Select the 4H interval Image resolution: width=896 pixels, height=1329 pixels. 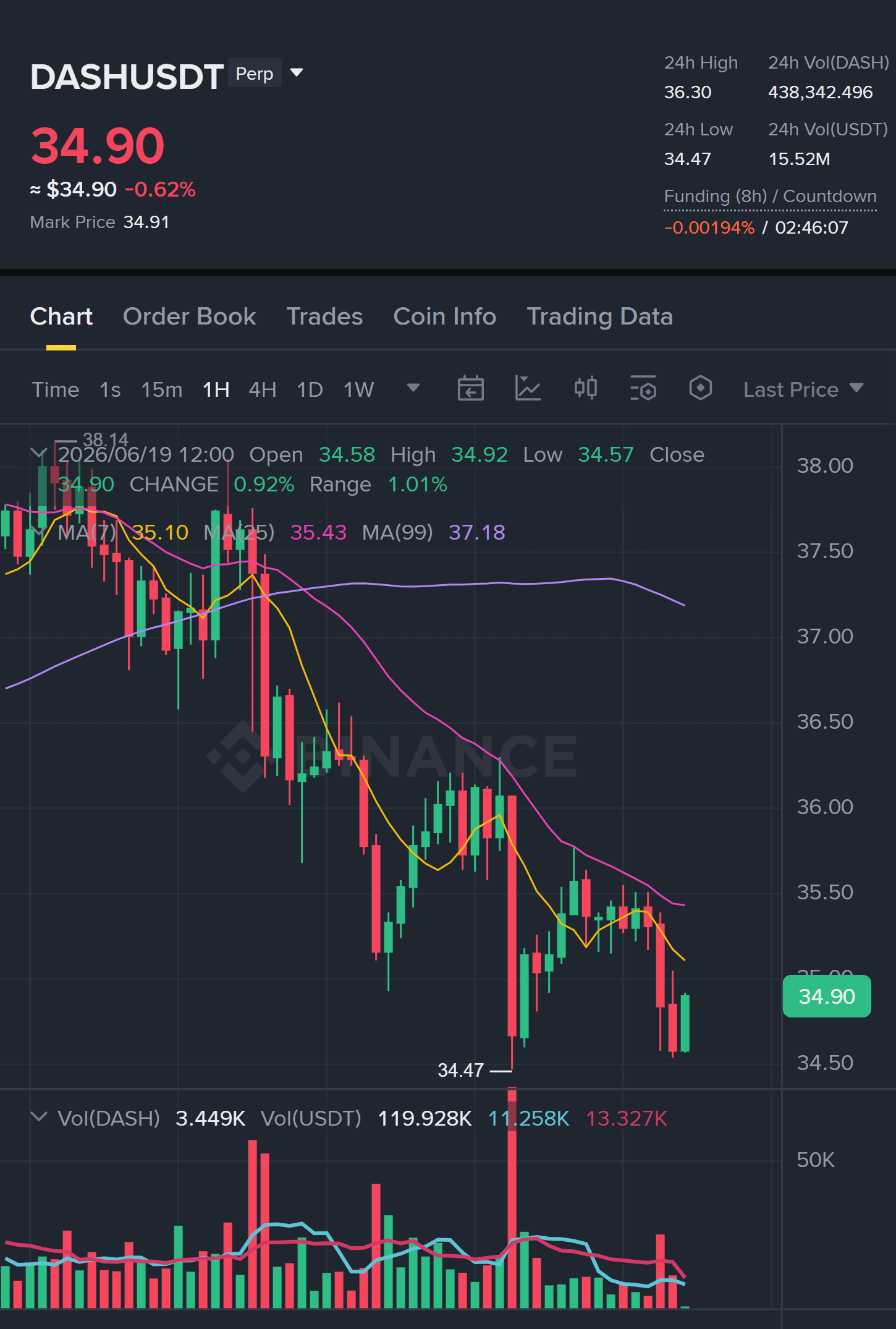tap(263, 389)
